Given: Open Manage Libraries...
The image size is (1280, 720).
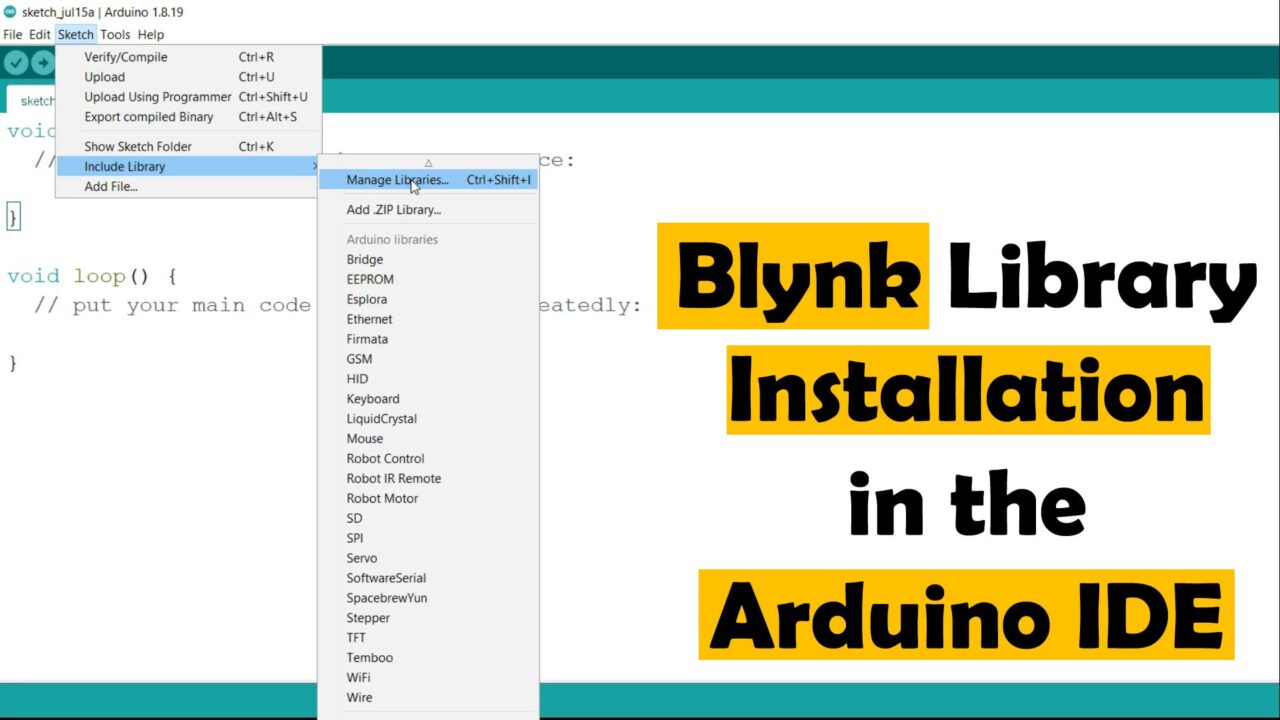Looking at the screenshot, I should [x=428, y=180].
